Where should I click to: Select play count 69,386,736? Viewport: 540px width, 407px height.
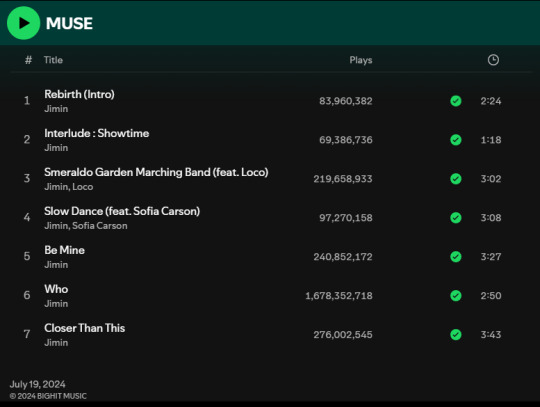(x=346, y=140)
